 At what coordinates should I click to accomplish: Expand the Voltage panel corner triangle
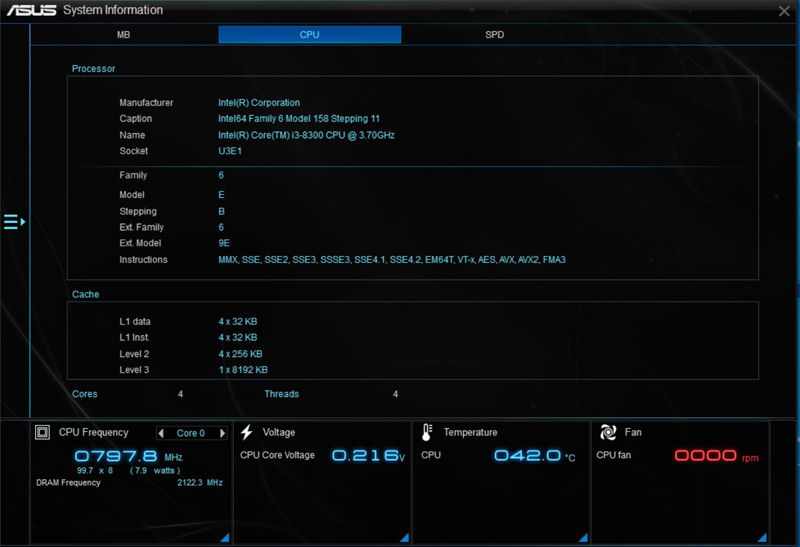pyautogui.click(x=405, y=537)
